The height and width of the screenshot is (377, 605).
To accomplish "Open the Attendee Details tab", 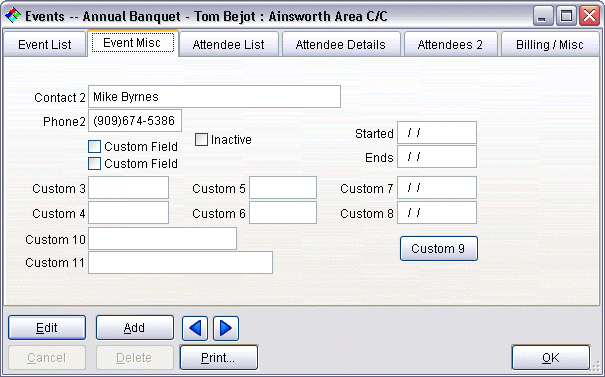I will tap(341, 44).
